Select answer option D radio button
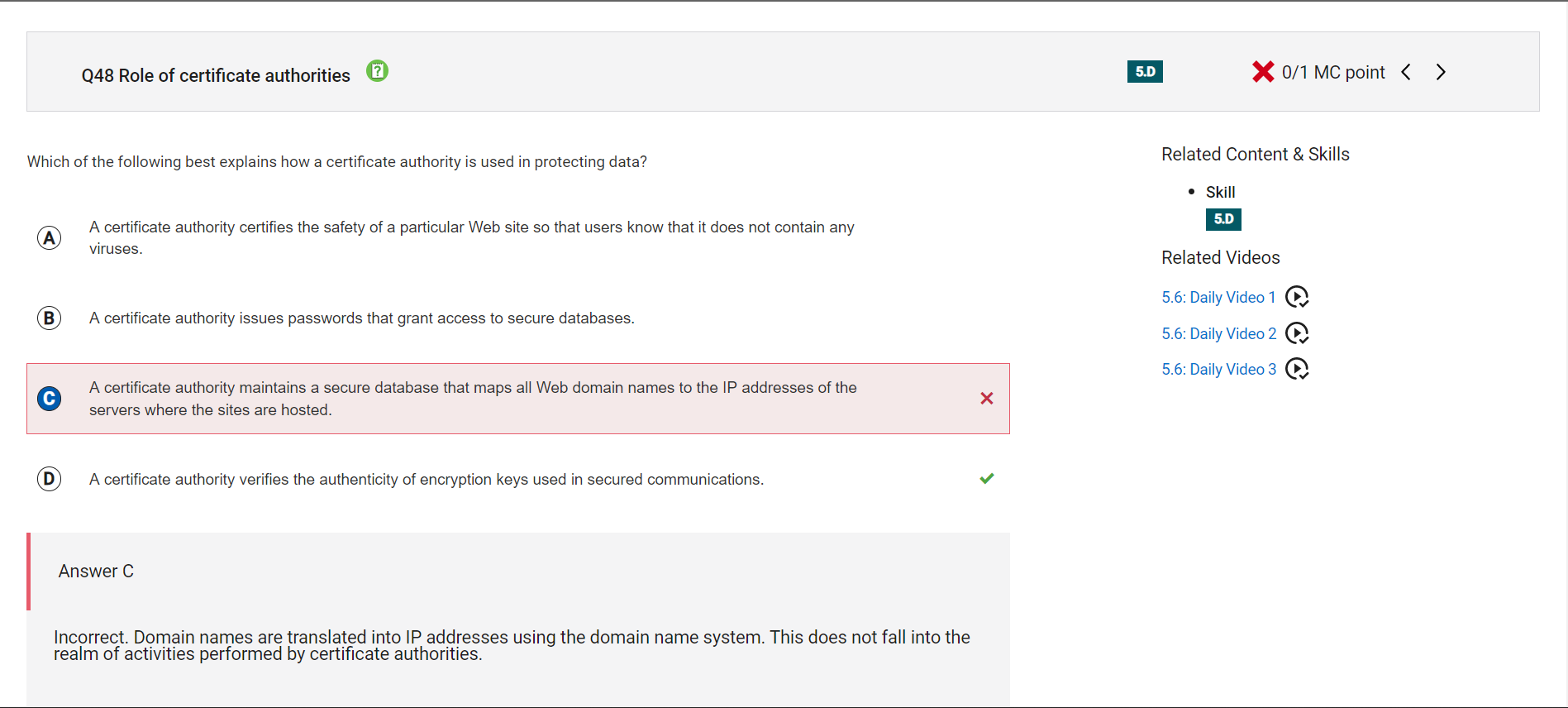Image resolution: width=1568 pixels, height=708 pixels. click(x=50, y=479)
